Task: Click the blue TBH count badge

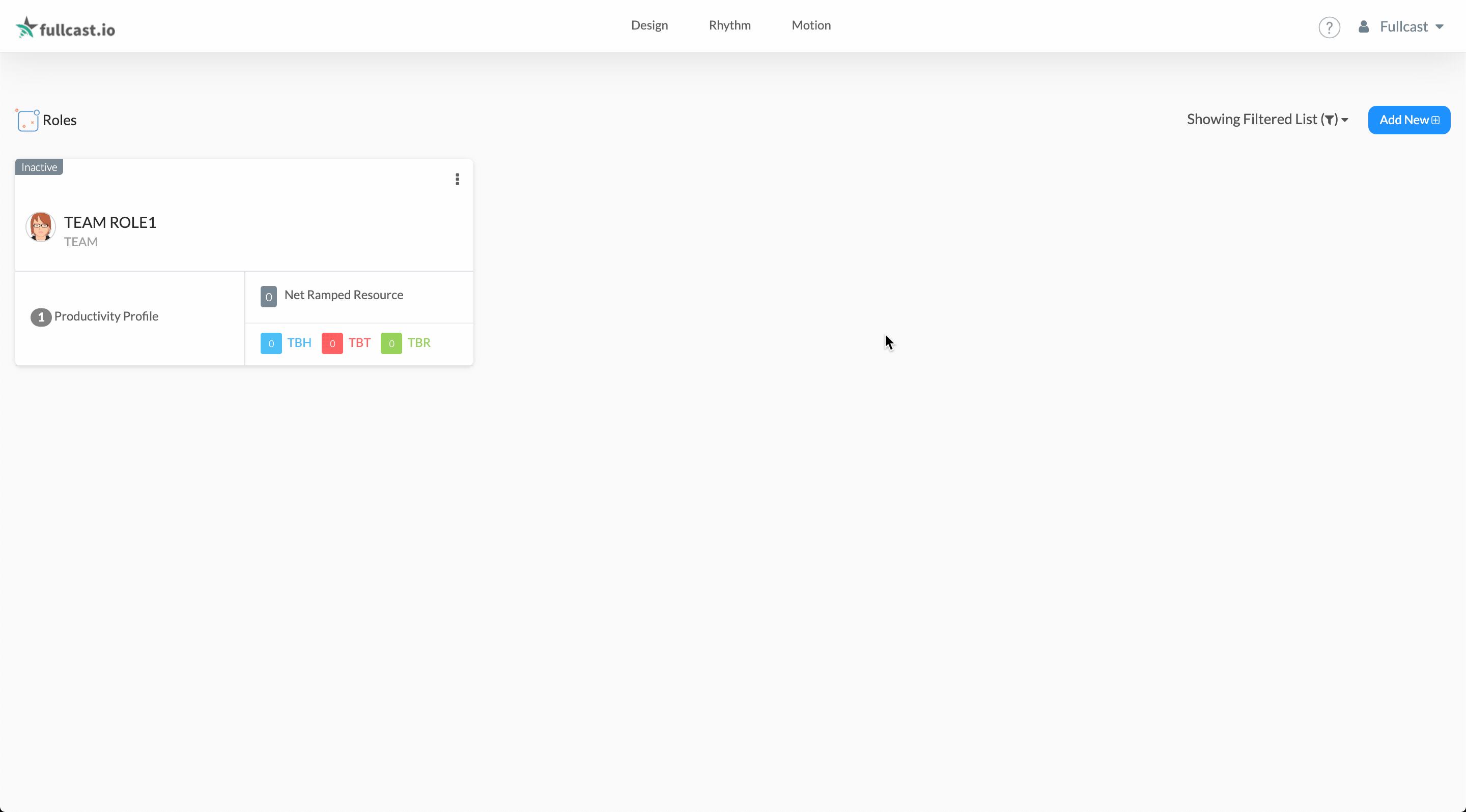Action: [x=271, y=343]
